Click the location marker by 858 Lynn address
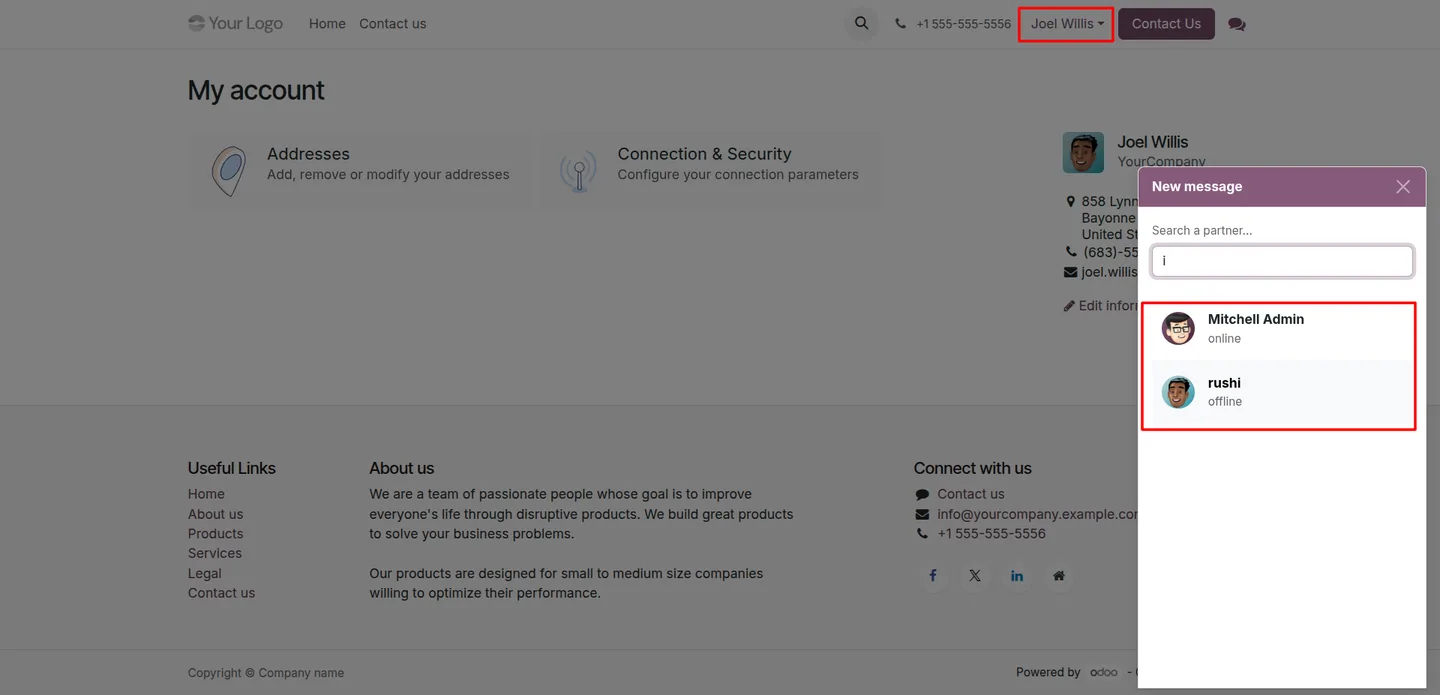The width and height of the screenshot is (1440, 695). click(1071, 202)
